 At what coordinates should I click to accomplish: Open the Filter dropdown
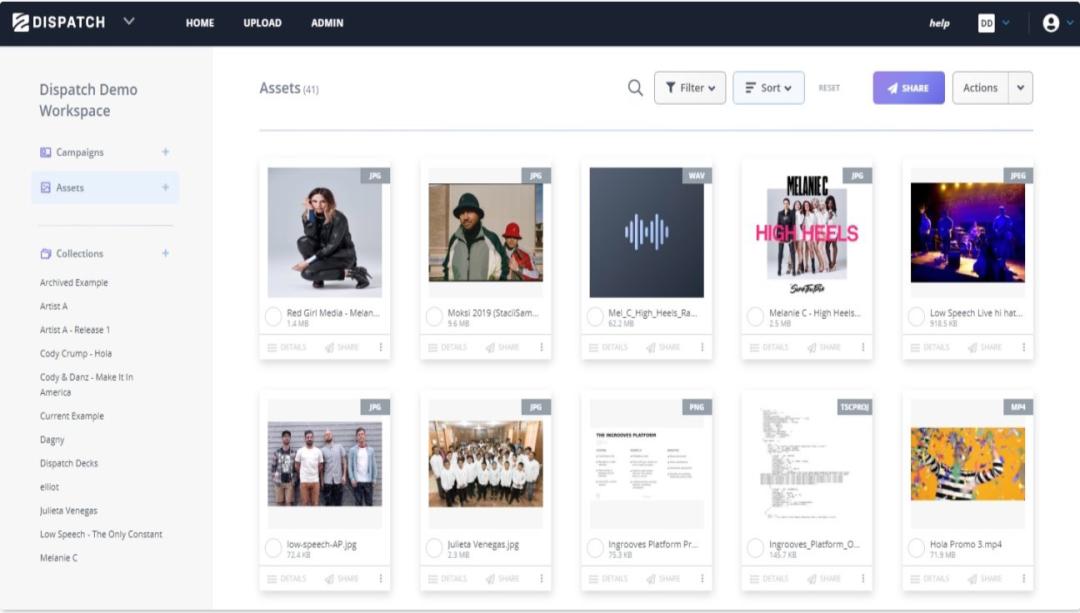689,88
